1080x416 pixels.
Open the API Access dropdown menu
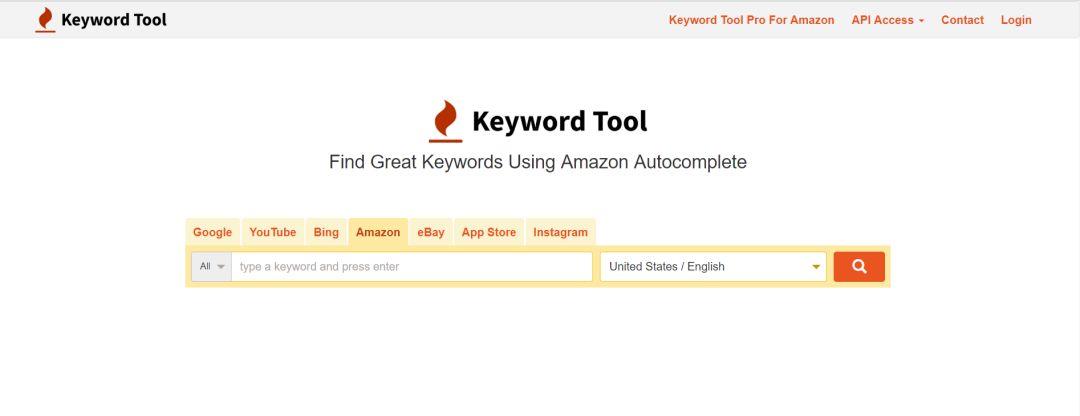(x=888, y=20)
